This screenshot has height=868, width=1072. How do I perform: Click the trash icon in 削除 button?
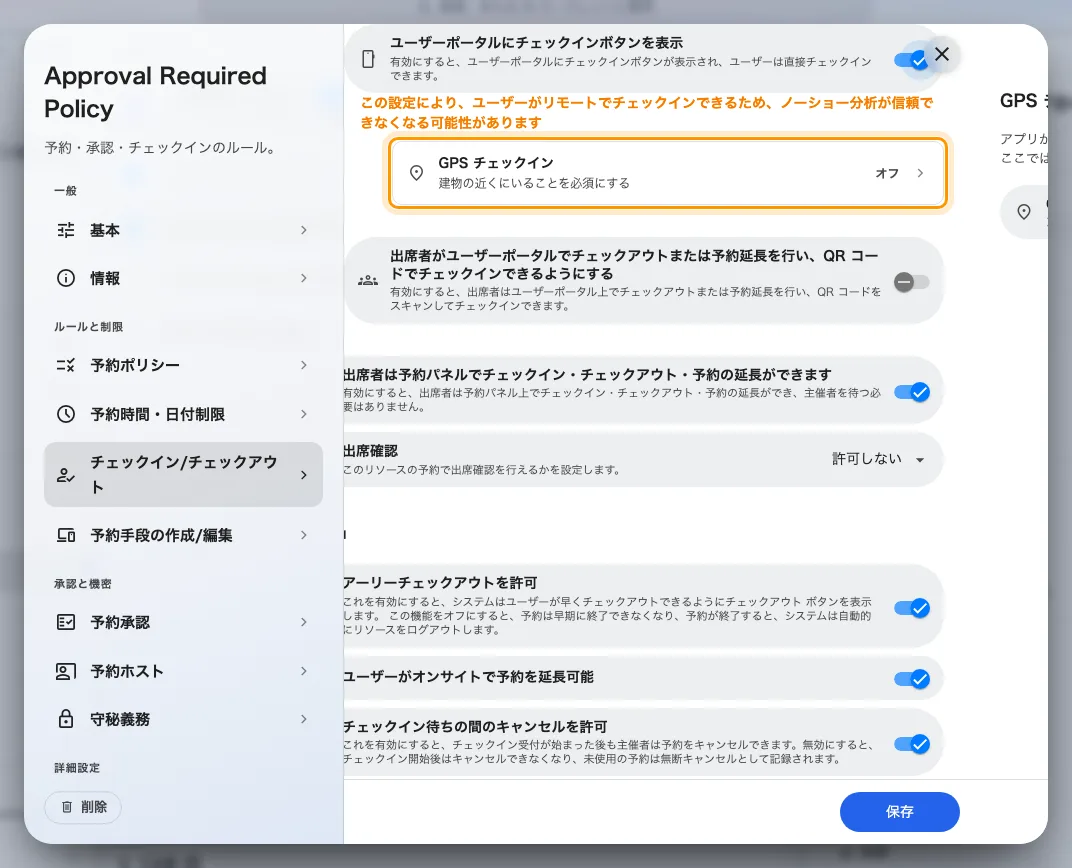pyautogui.click(x=67, y=807)
